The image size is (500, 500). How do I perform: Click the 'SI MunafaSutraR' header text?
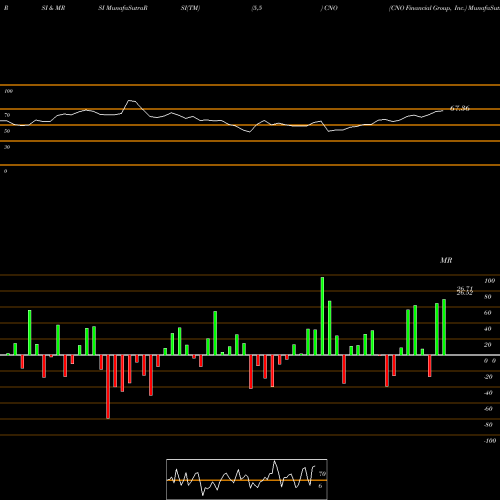(x=123, y=8)
